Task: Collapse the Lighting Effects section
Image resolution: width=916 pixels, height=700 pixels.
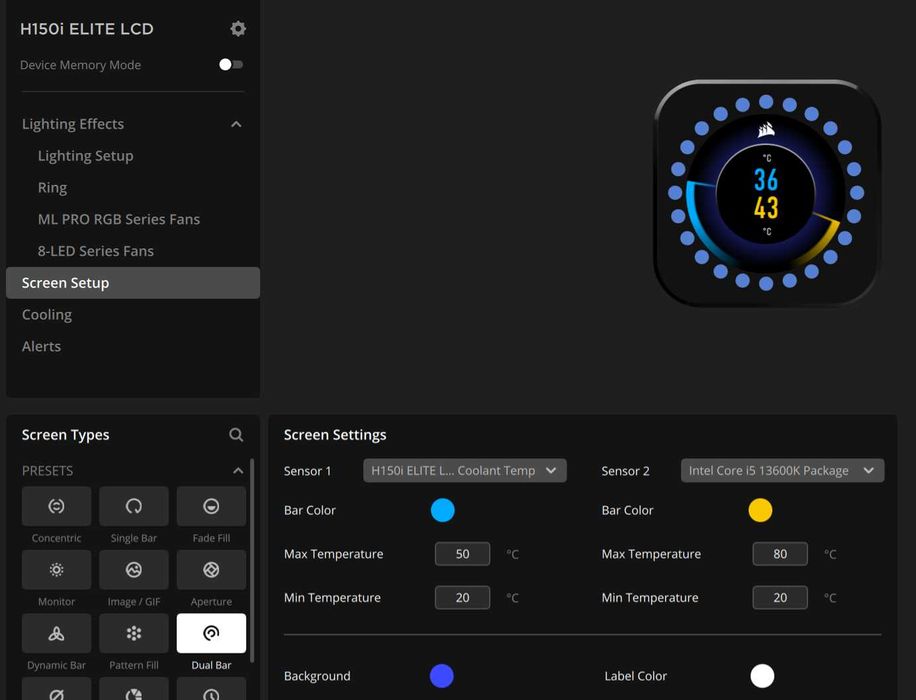Action: click(236, 124)
